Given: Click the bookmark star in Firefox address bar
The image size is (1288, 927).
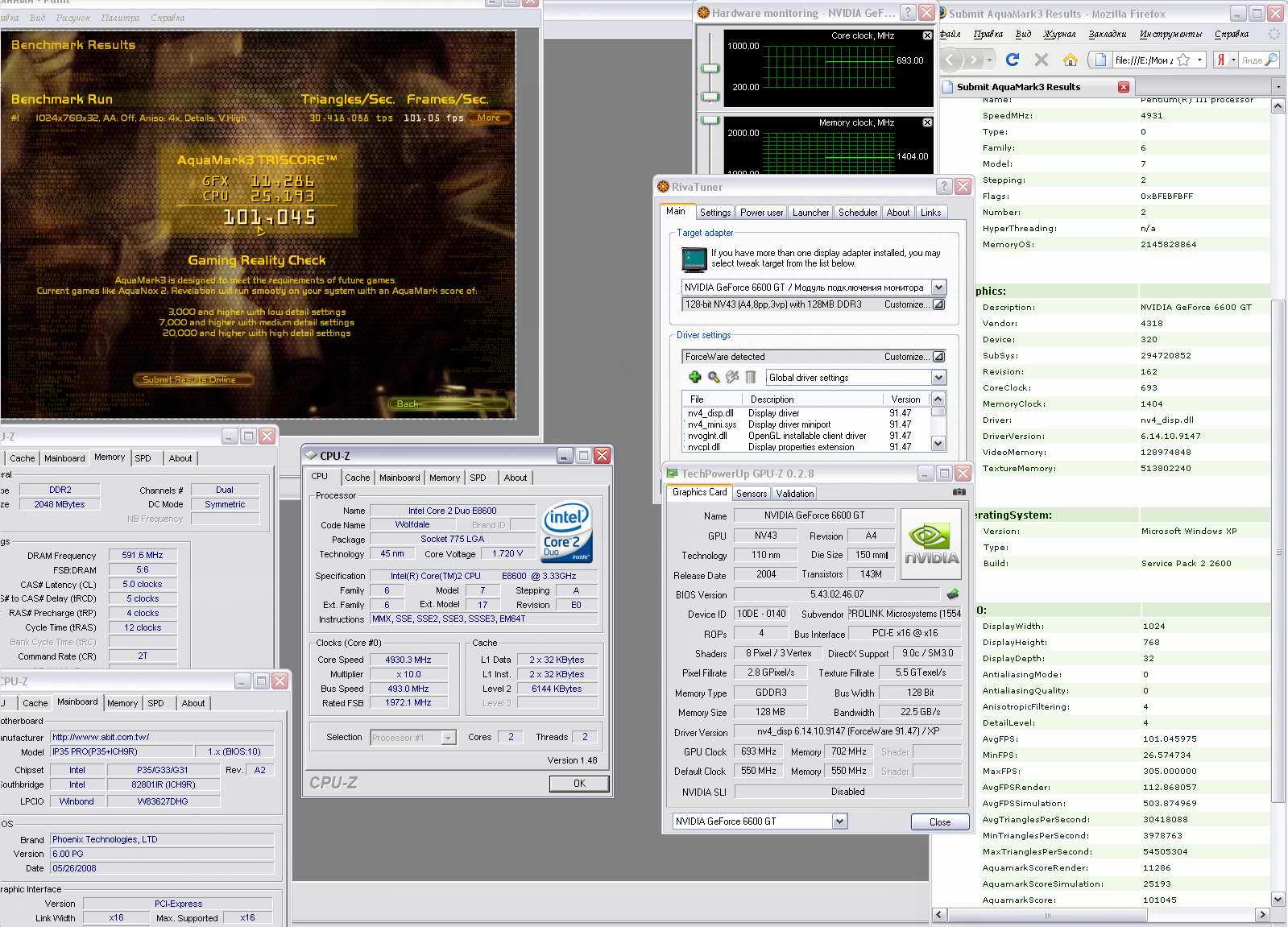Looking at the screenshot, I should 1183,60.
